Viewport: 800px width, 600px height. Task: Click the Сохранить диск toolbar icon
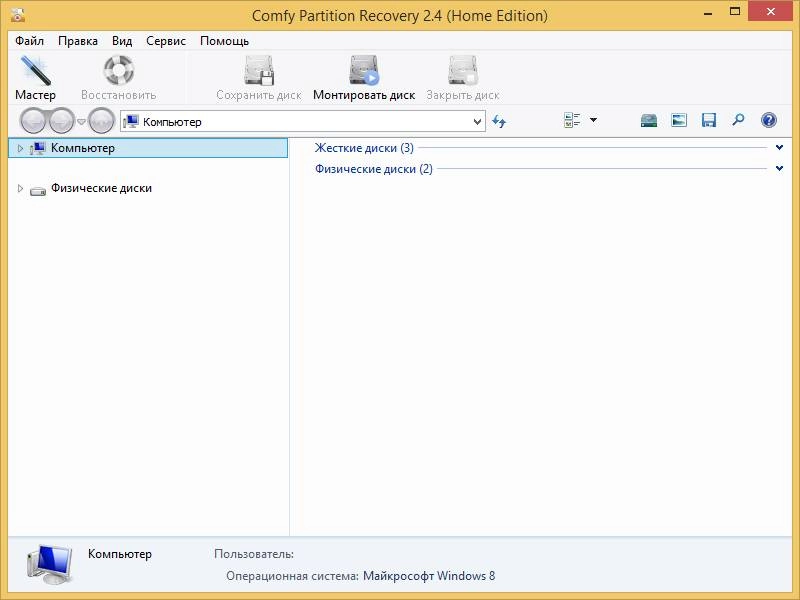point(259,70)
